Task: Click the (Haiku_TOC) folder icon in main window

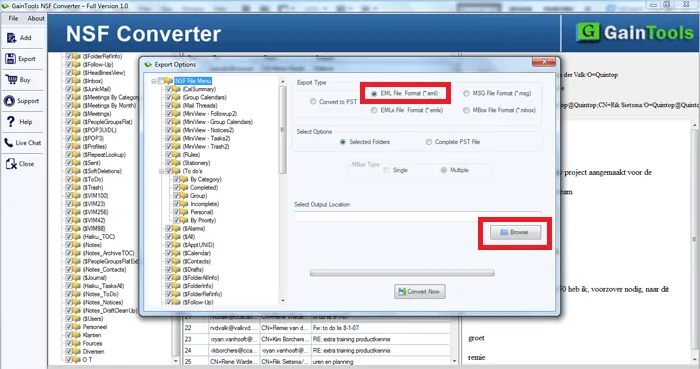Action: click(77, 236)
